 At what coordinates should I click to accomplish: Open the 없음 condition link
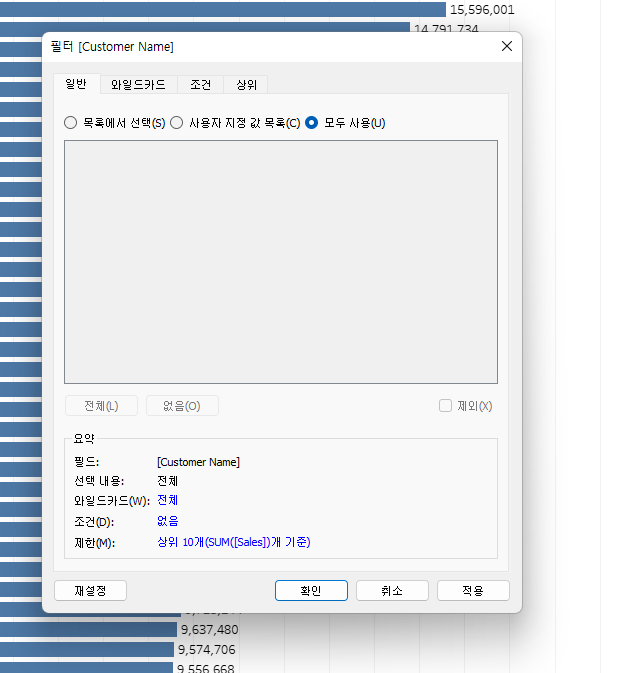167,521
